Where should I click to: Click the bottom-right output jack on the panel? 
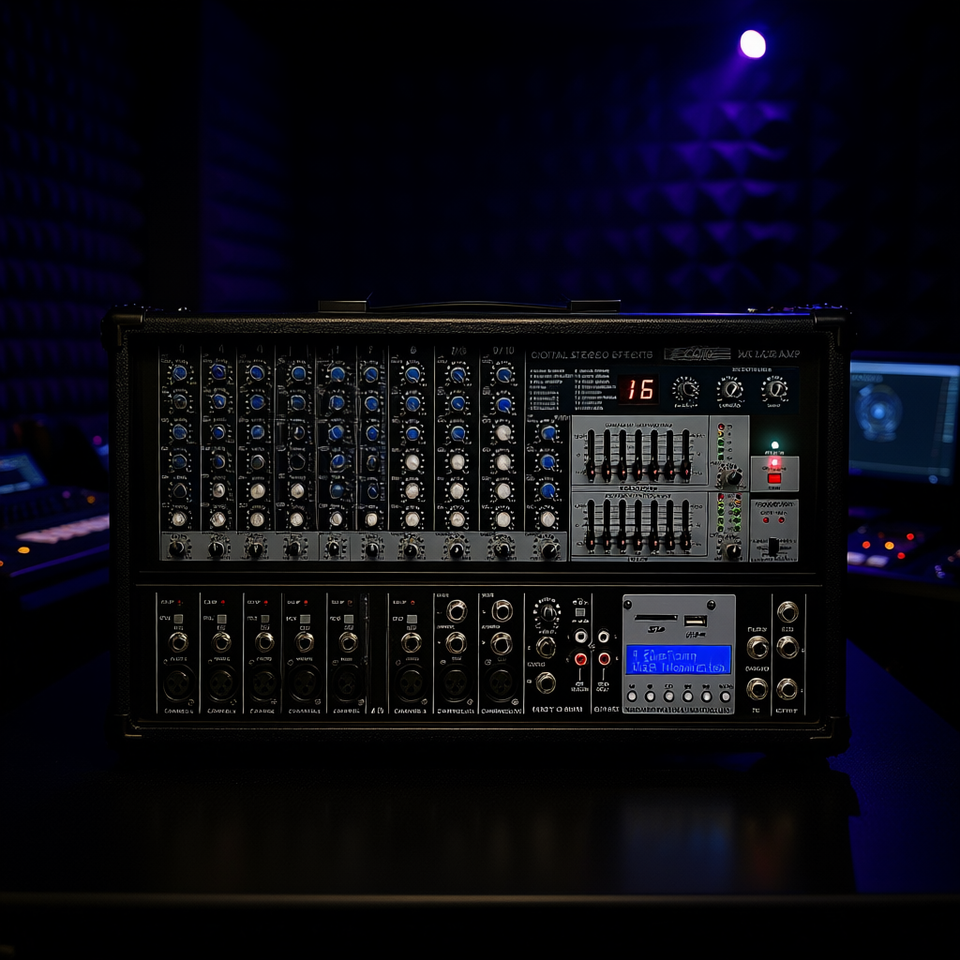(x=787, y=689)
